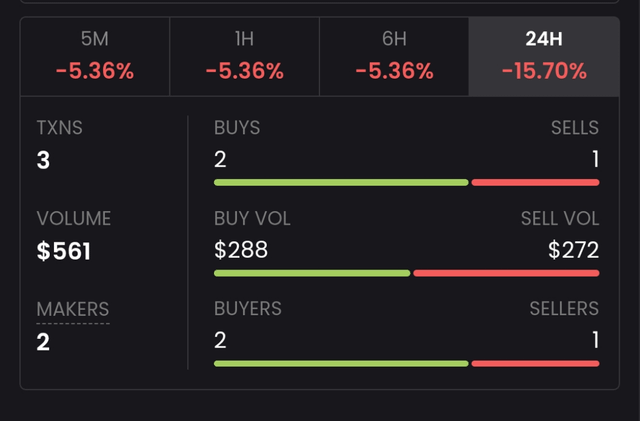The image size is (640, 421).
Task: Click the green BUYS progress bar
Action: pyautogui.click(x=340, y=182)
